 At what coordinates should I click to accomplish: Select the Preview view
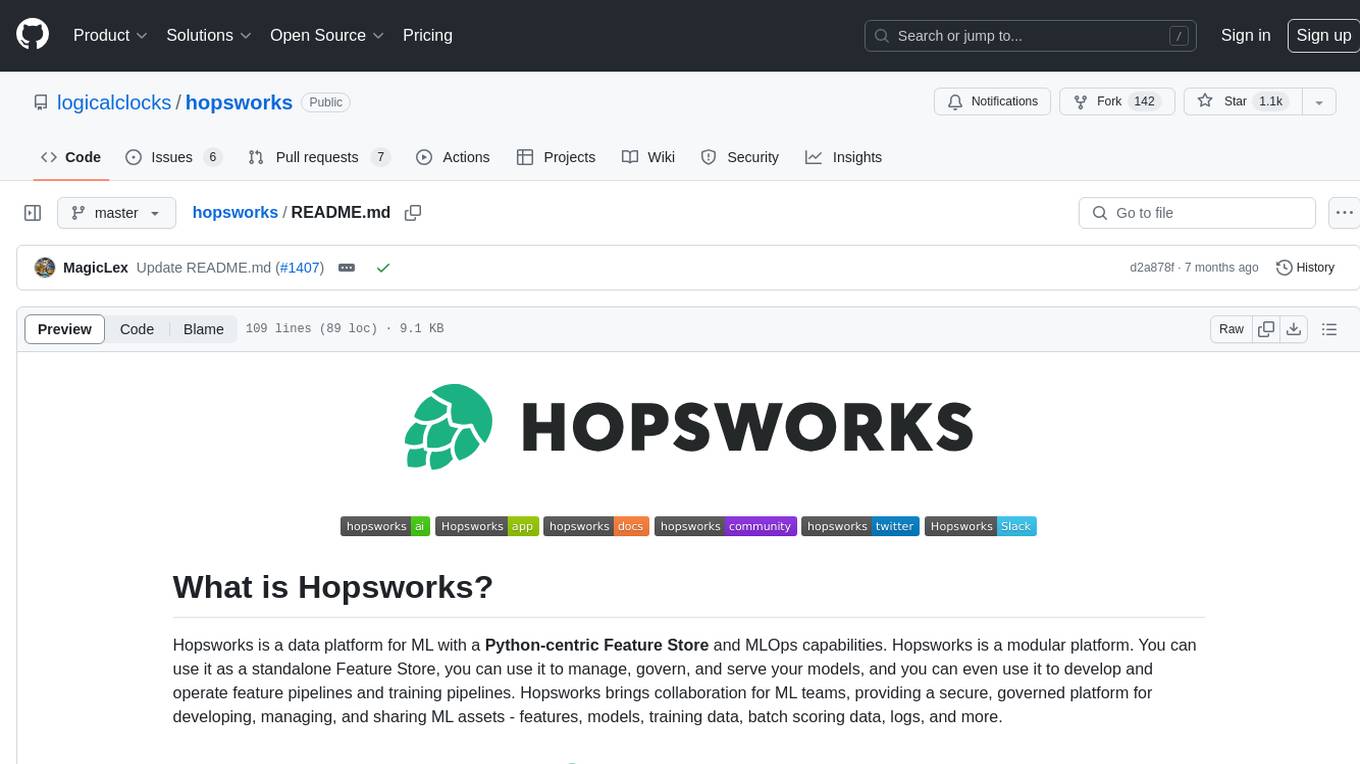65,329
